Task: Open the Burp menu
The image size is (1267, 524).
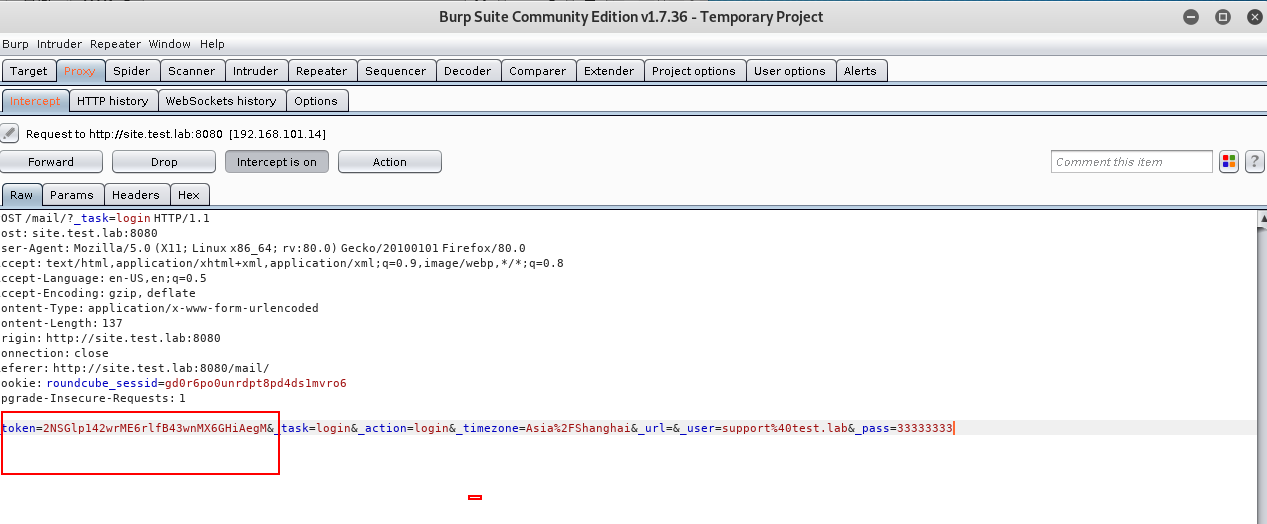Action: pyautogui.click(x=15, y=44)
